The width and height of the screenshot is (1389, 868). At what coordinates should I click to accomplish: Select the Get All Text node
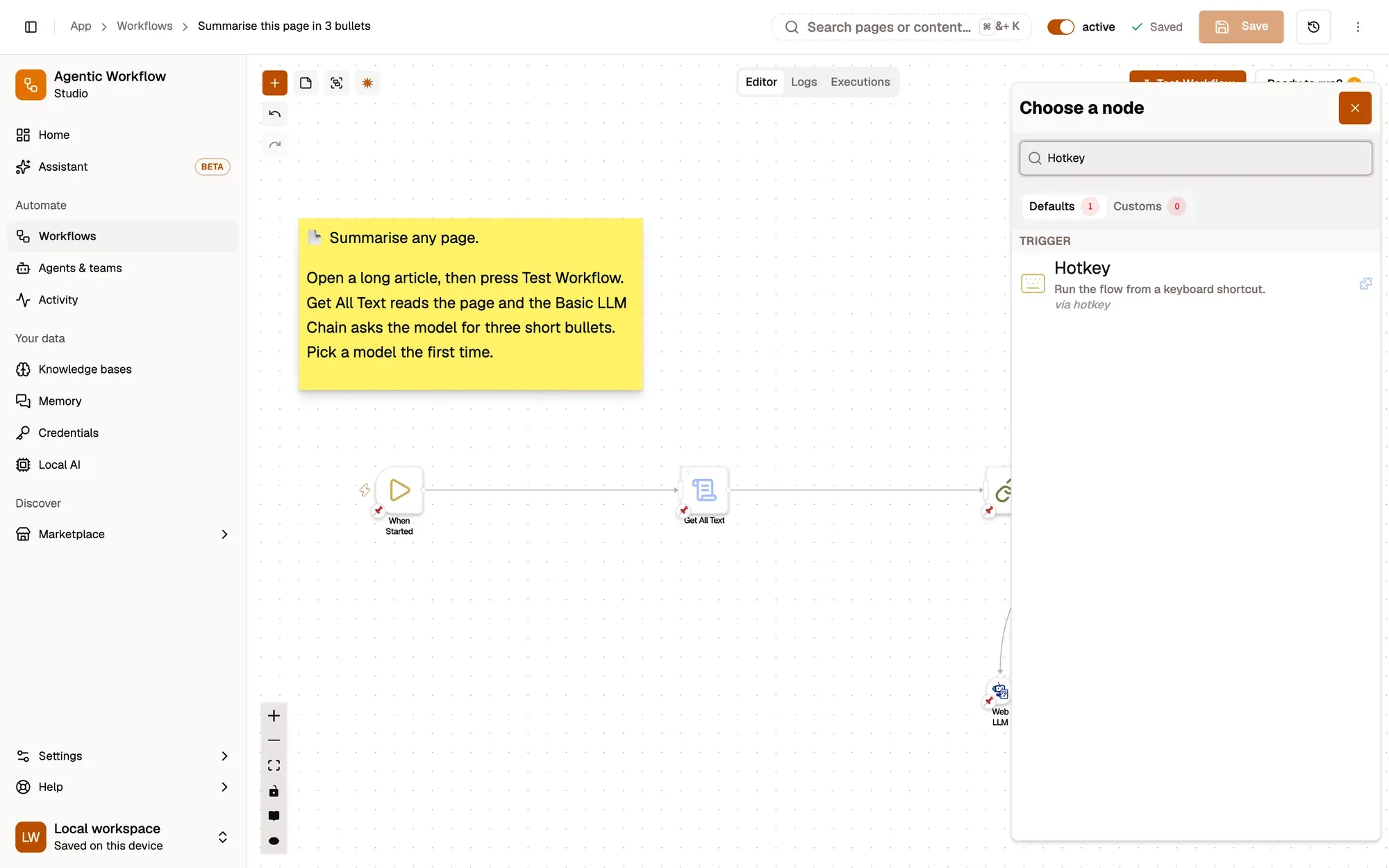(x=704, y=490)
